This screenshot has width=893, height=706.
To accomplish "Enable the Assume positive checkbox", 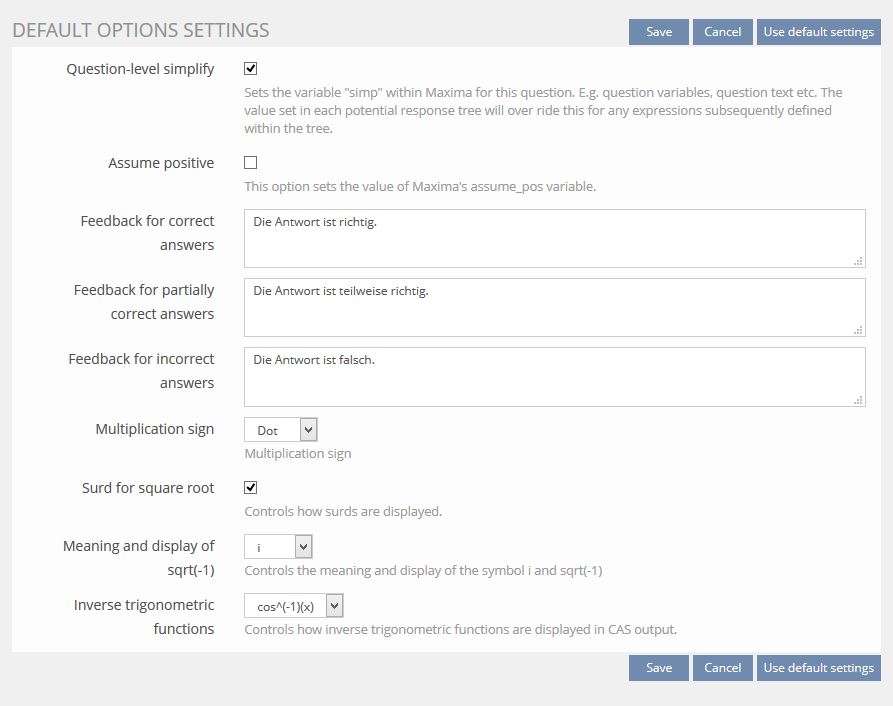I will (x=251, y=162).
